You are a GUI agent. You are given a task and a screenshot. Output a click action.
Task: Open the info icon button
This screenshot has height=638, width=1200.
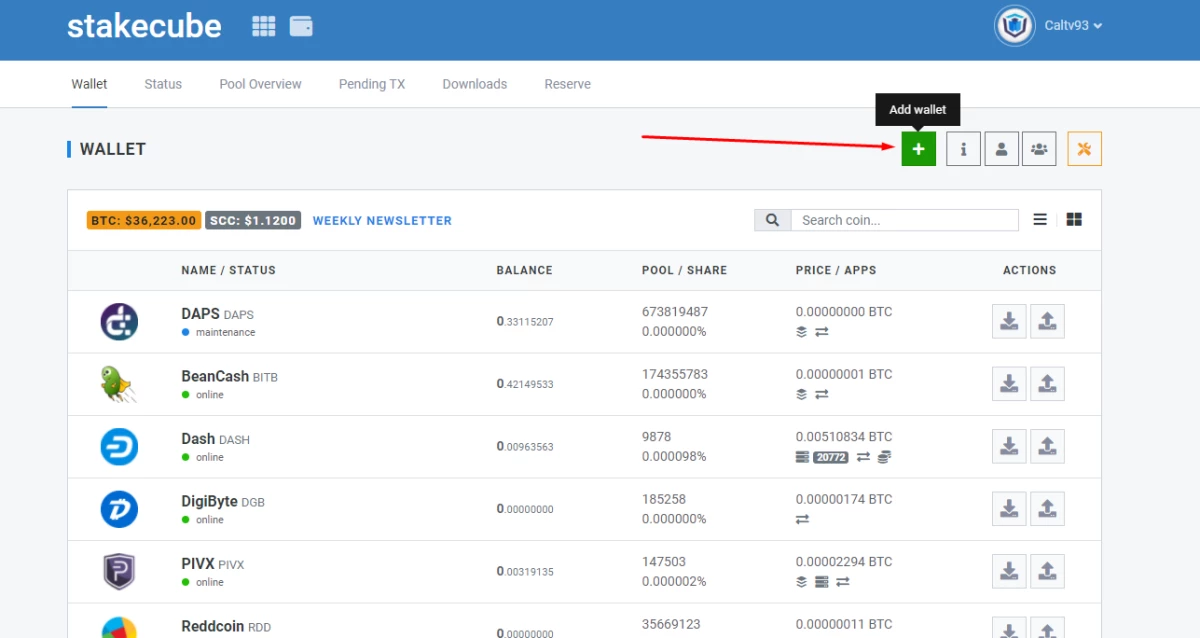pyautogui.click(x=963, y=149)
